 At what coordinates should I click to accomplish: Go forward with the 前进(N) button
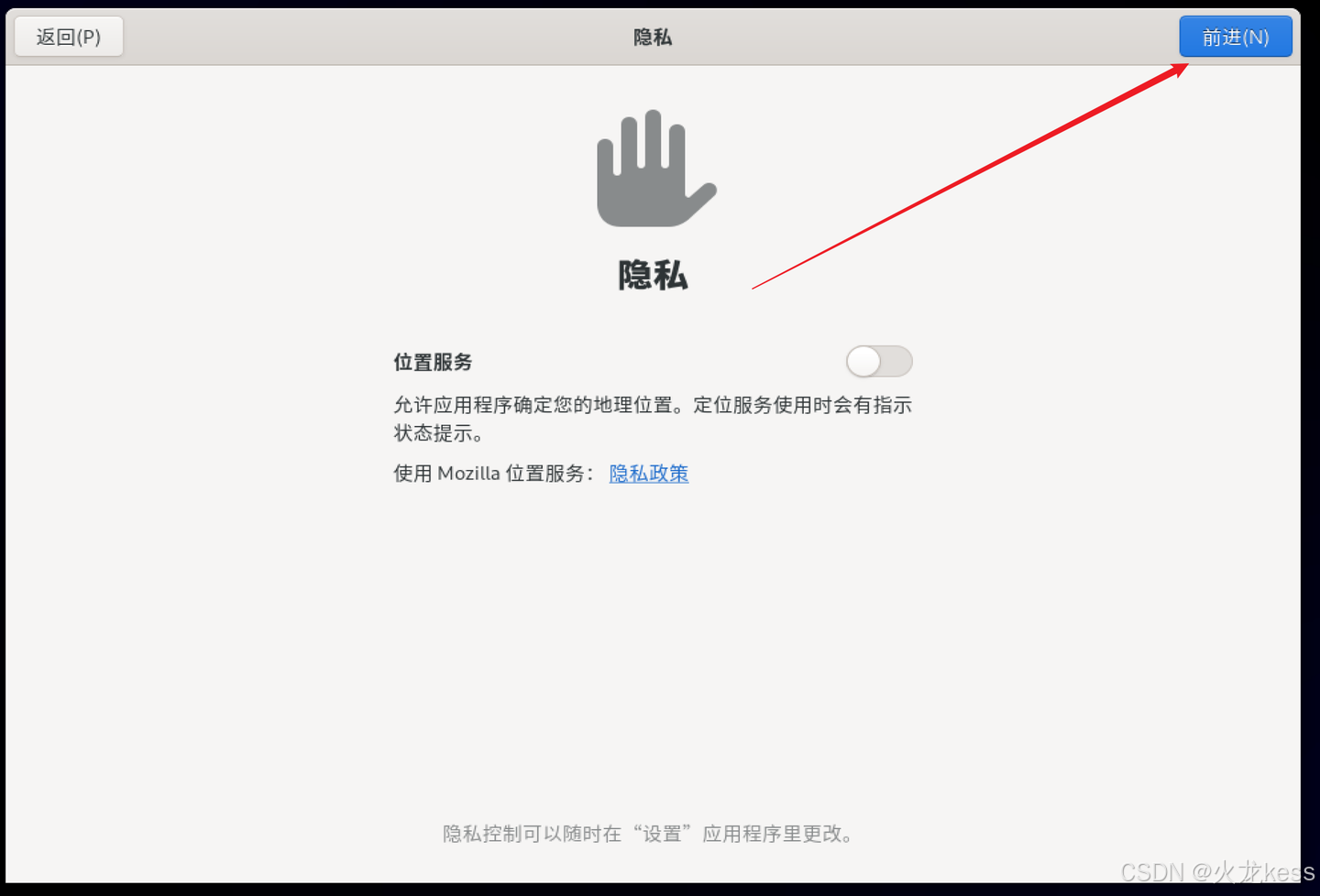tap(1236, 37)
